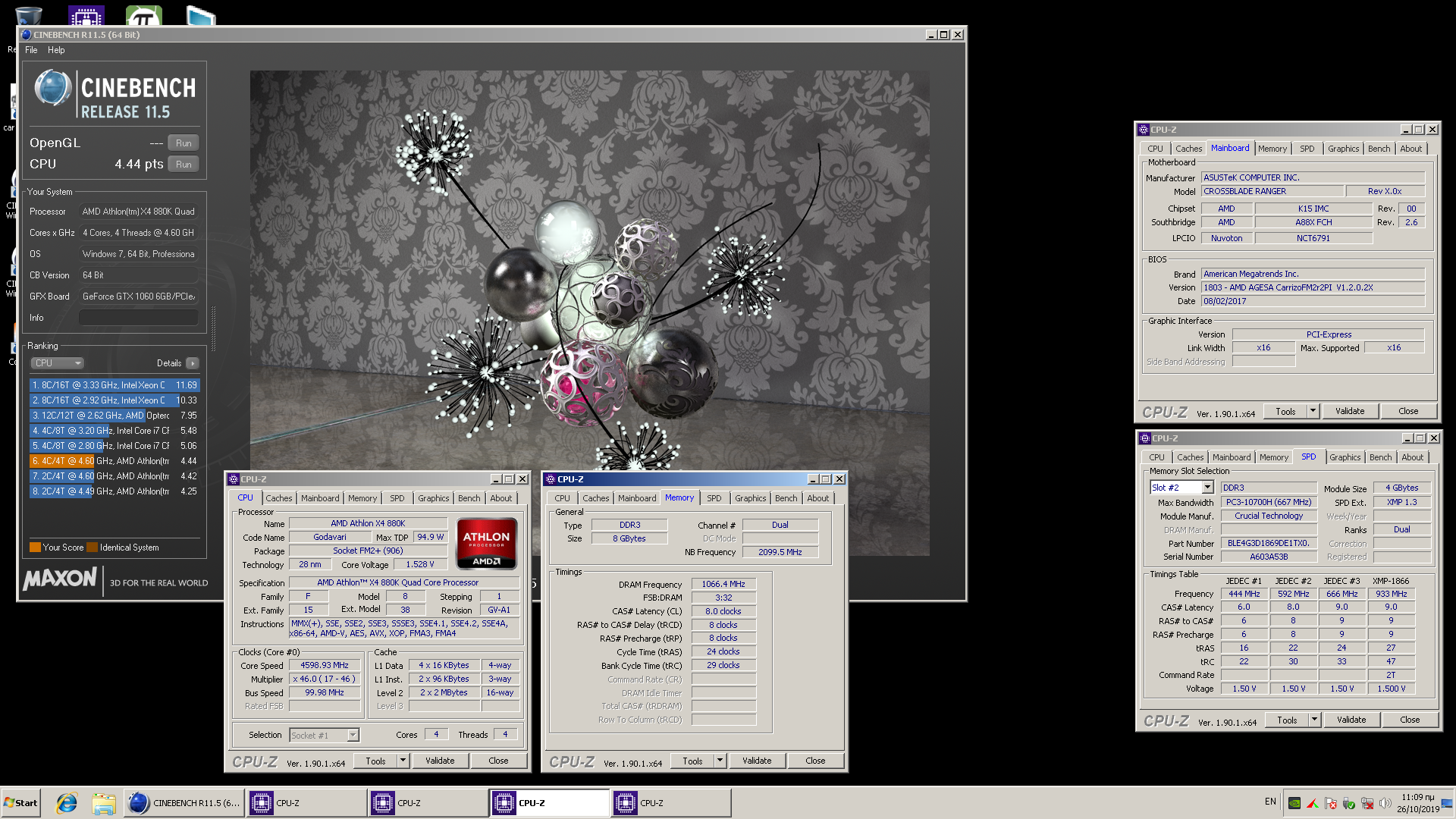Click the part number BLE4G3D1869DE1TX0 field
Screen dimensions: 1456x819
pos(1268,543)
